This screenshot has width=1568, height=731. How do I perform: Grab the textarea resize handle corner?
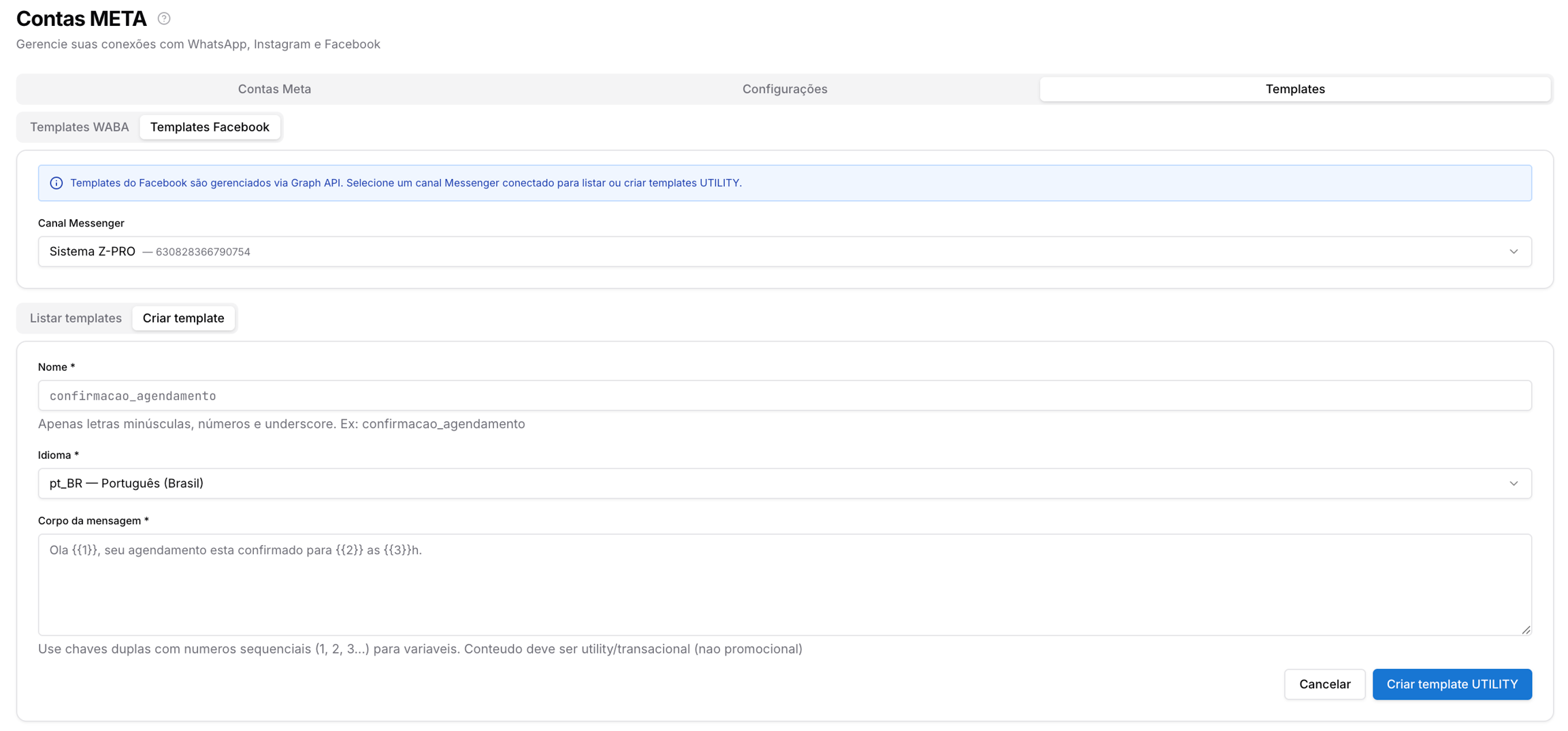[1526, 630]
